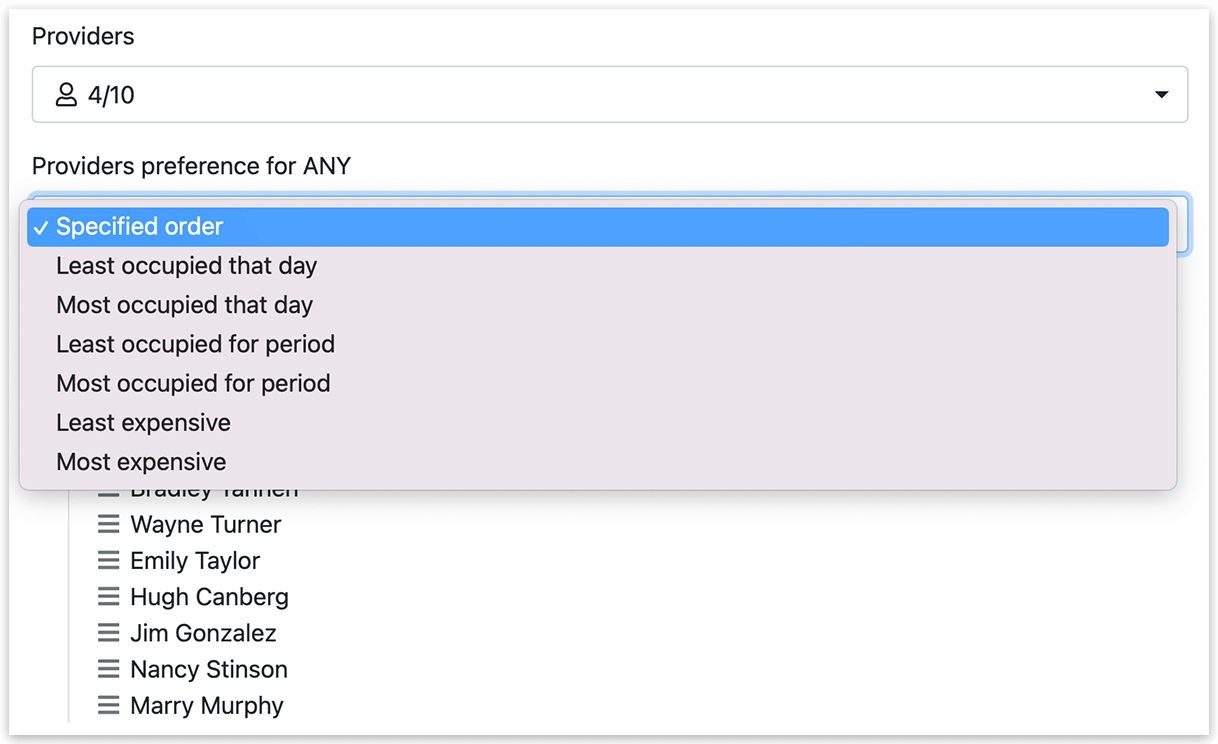This screenshot has width=1218, height=744.
Task: Click the person icon in Providers field
Action: (66, 95)
